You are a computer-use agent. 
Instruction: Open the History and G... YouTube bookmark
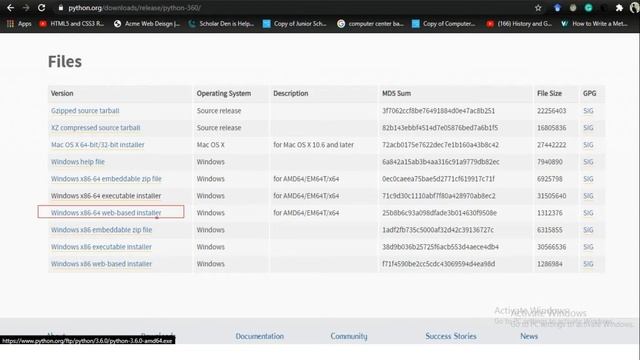click(519, 24)
